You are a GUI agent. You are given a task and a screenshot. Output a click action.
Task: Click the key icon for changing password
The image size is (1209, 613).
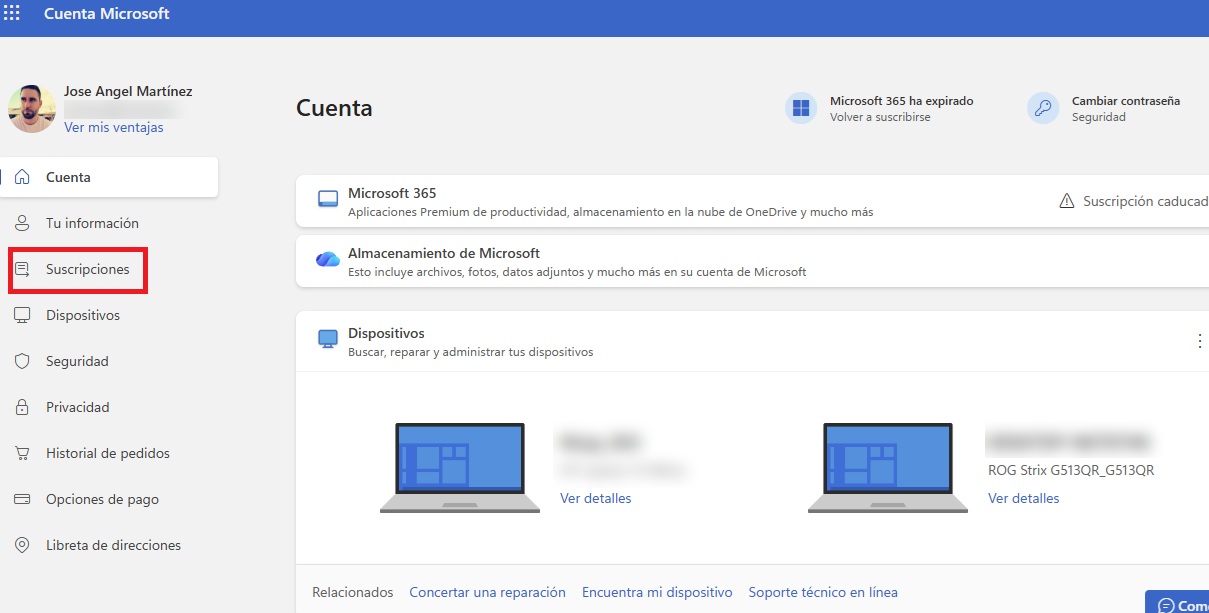tap(1043, 109)
